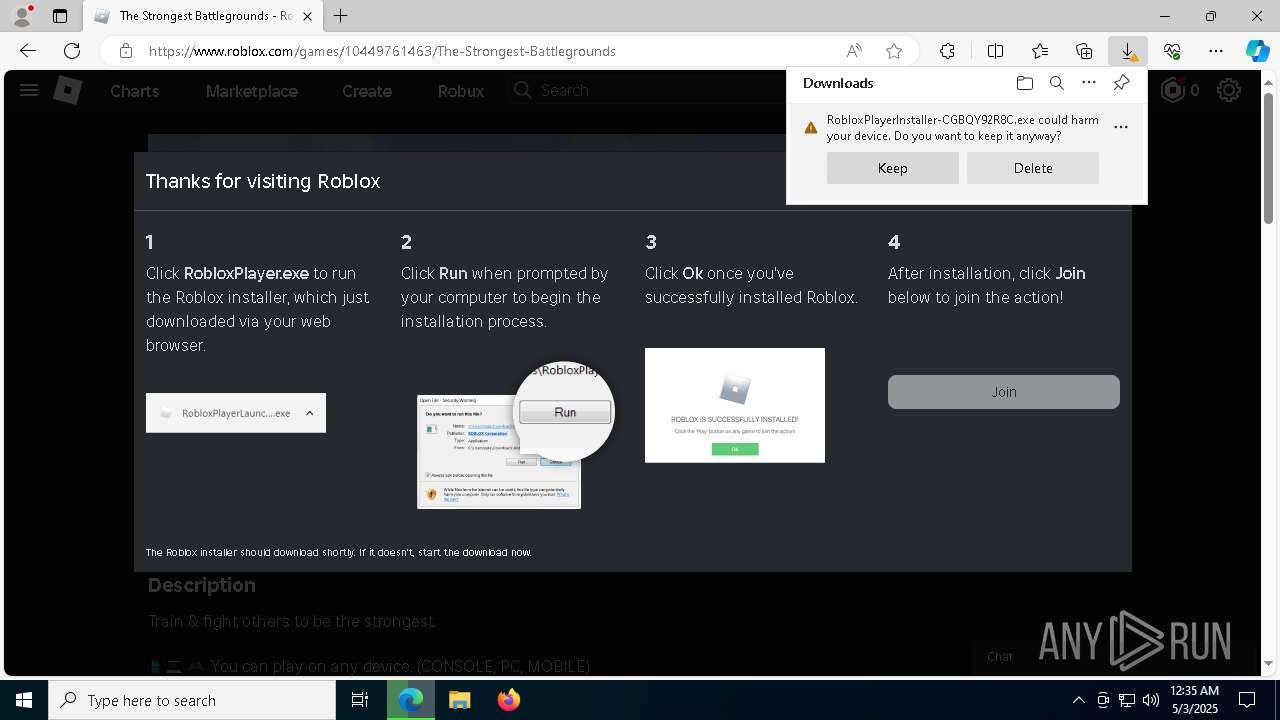This screenshot has width=1280, height=720.
Task: Open browser Extensions icon
Action: 947,51
